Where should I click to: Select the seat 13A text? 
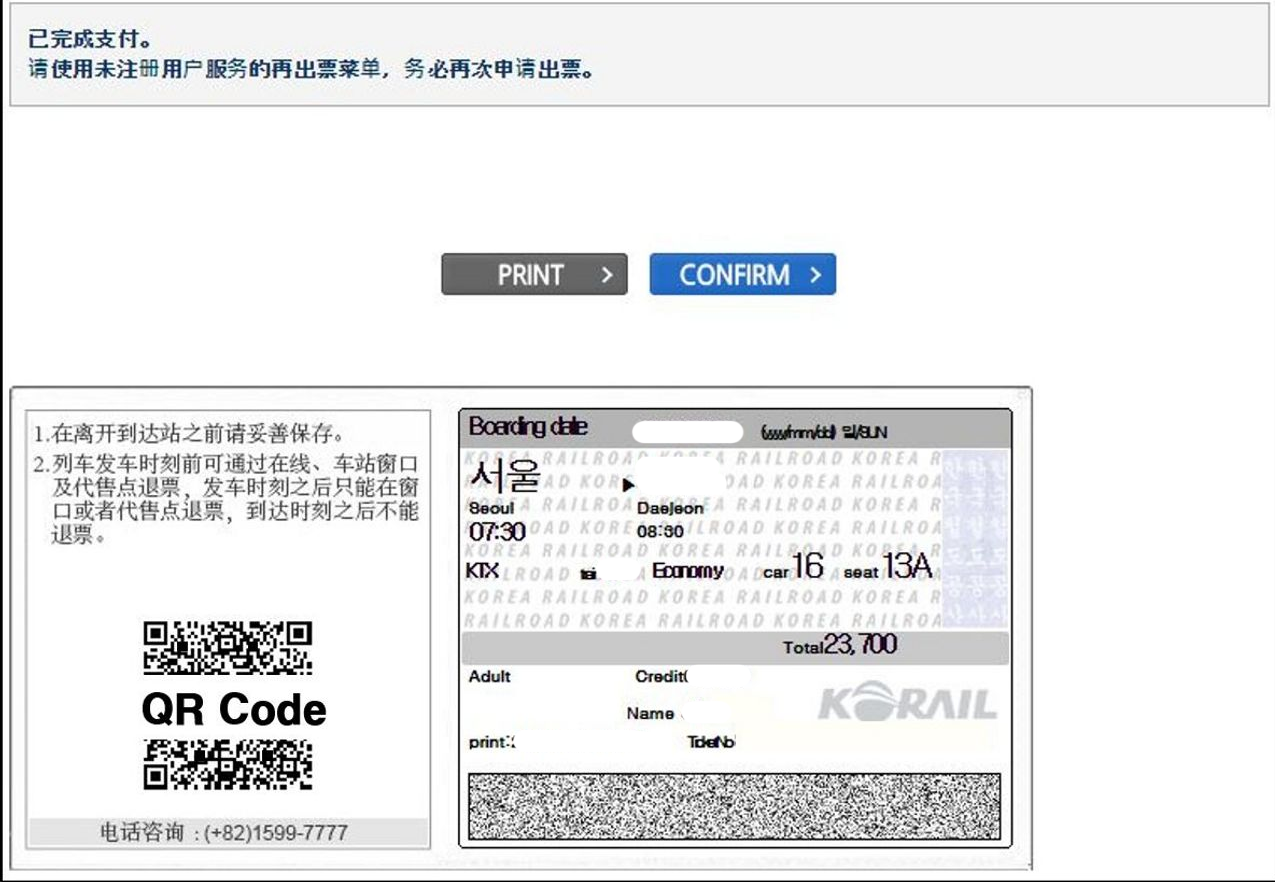point(907,567)
